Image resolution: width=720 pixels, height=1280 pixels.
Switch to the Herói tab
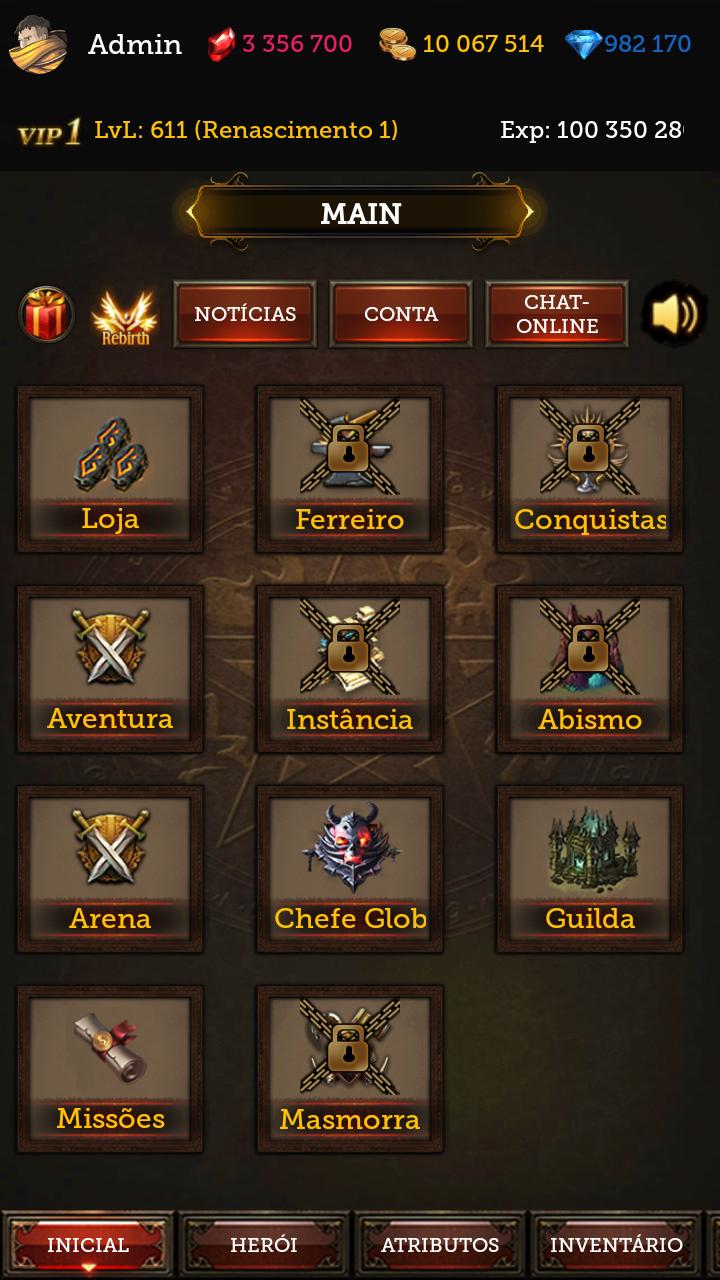(x=264, y=1245)
